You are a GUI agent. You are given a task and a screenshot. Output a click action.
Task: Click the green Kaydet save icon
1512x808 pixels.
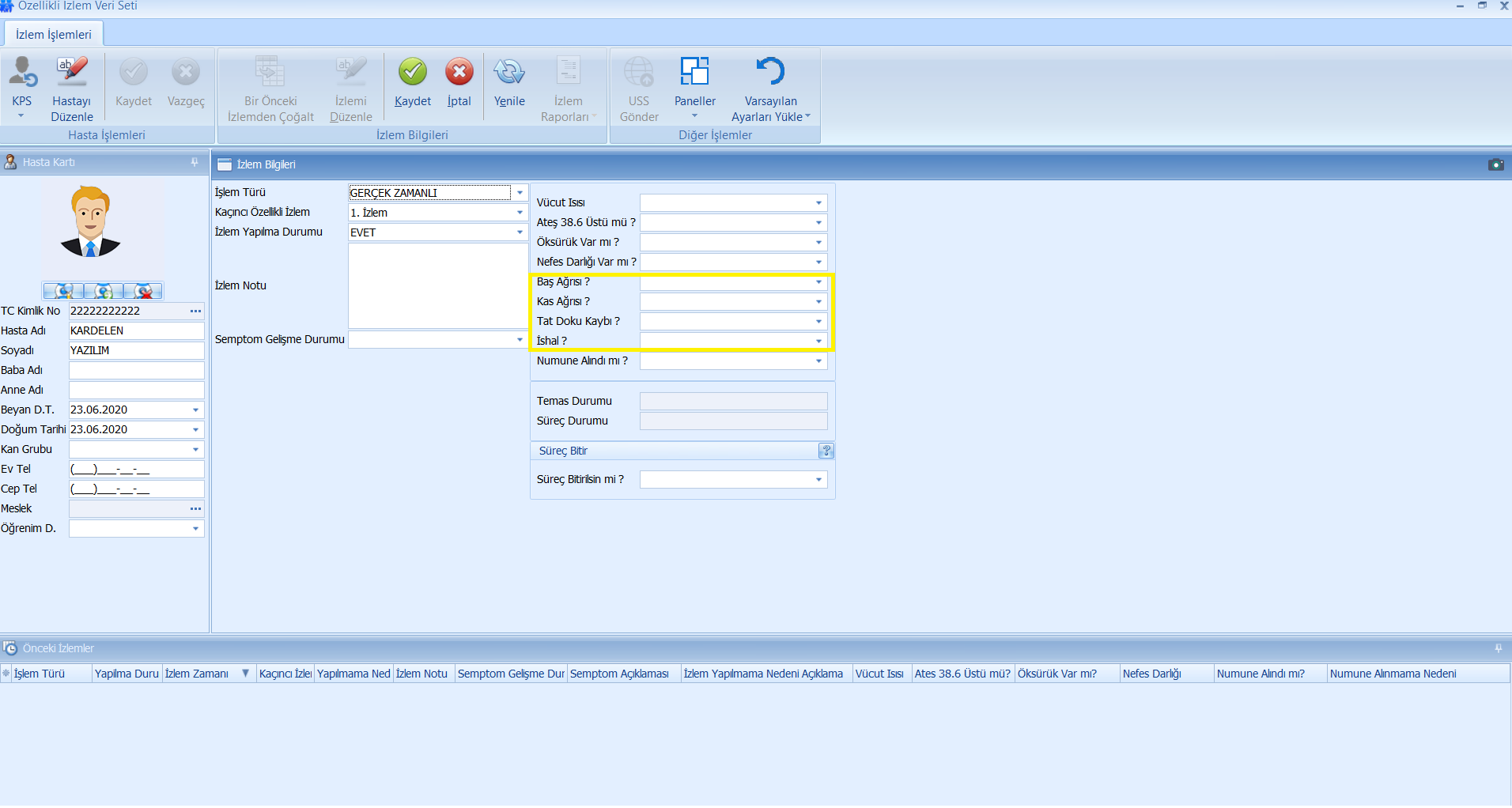click(412, 72)
